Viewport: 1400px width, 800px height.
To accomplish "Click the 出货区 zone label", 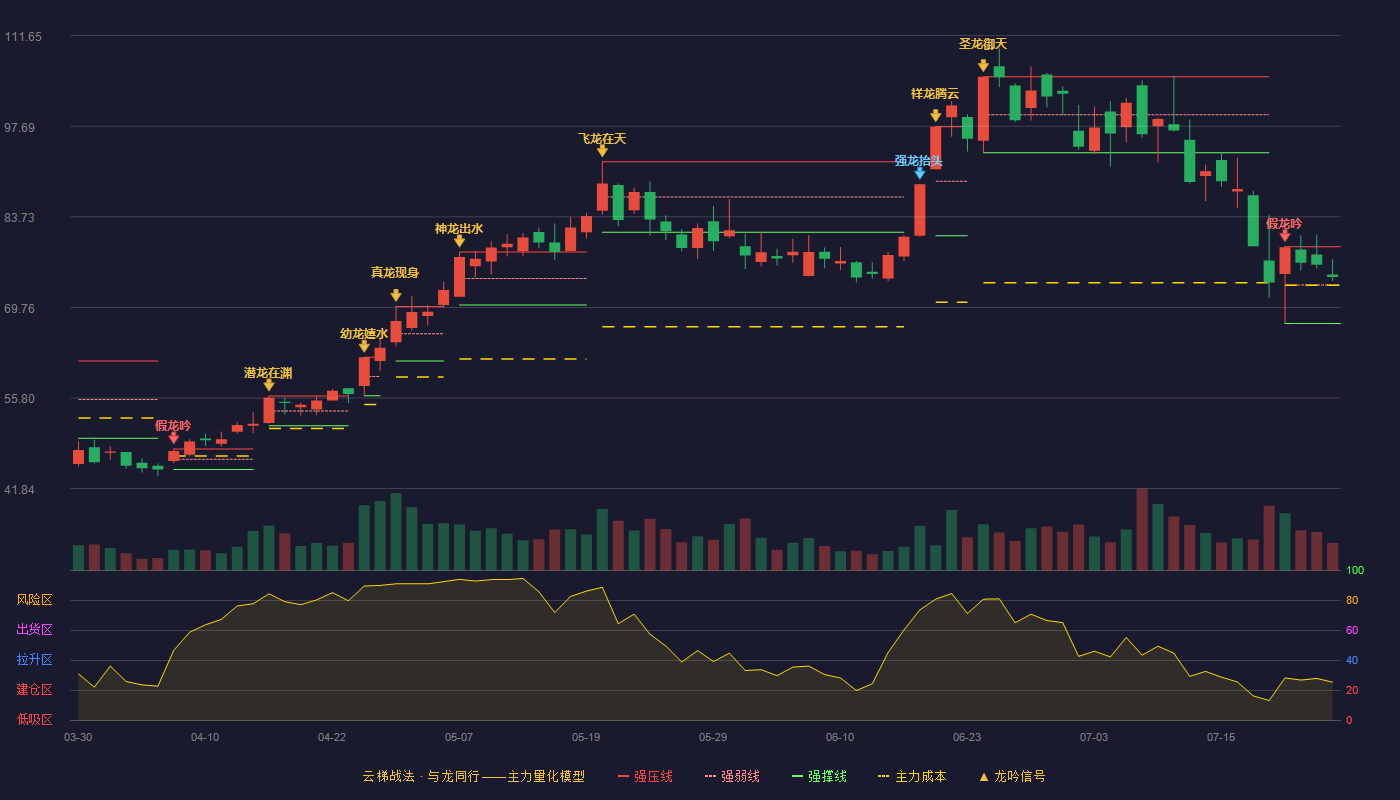I will pos(34,630).
